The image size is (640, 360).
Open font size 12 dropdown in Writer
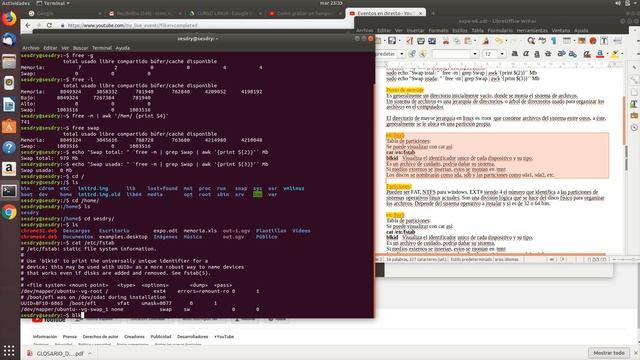coord(502,53)
